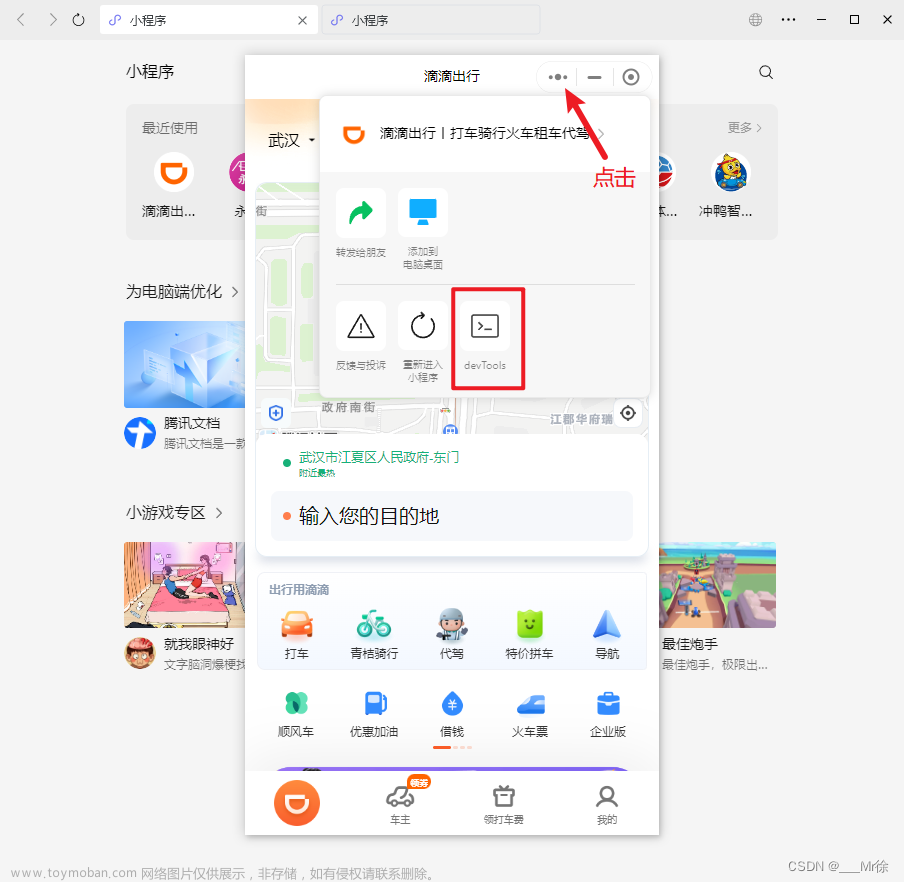Click the 输入您的目的地 destination input field
This screenshot has width=904, height=882.
[x=451, y=514]
